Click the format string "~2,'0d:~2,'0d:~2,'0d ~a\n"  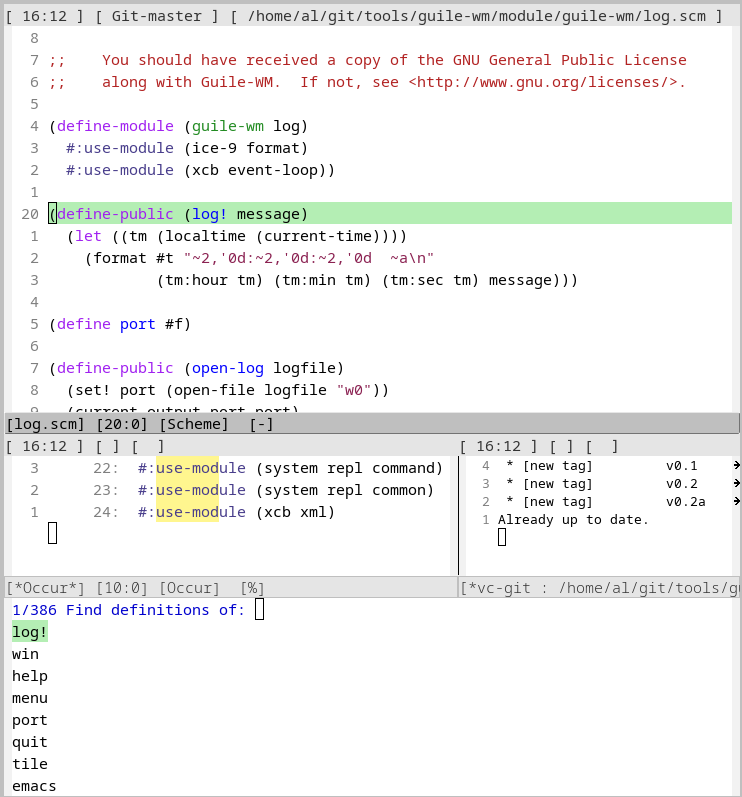point(308,258)
